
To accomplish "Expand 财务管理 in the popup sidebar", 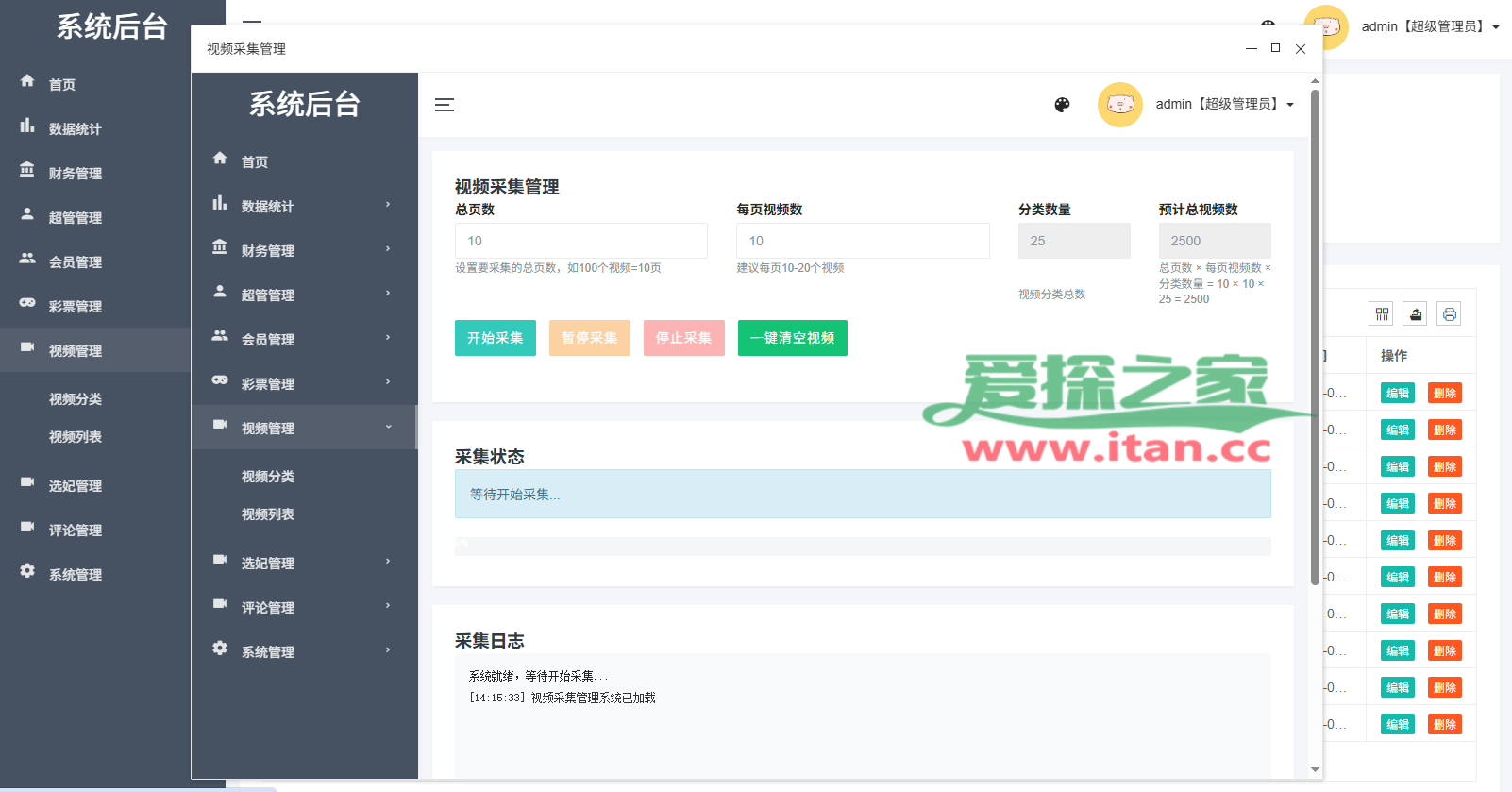I will click(x=304, y=250).
